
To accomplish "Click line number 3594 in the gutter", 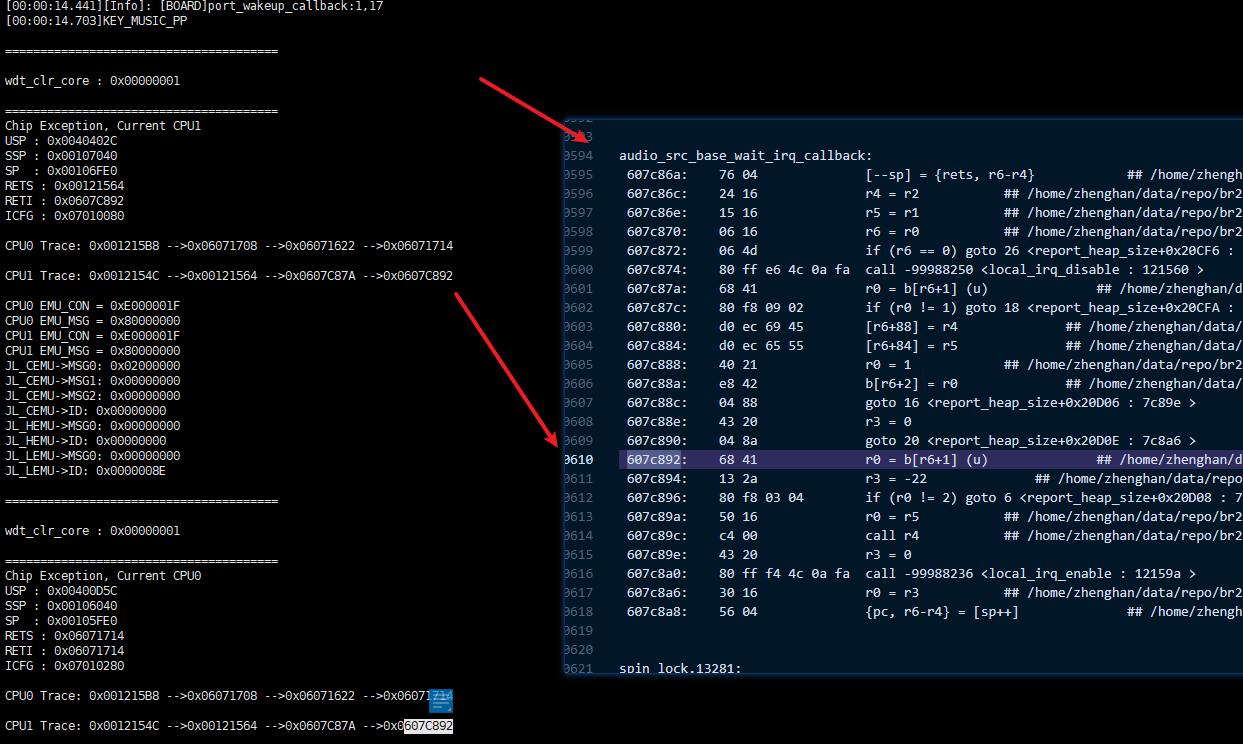I will (578, 156).
